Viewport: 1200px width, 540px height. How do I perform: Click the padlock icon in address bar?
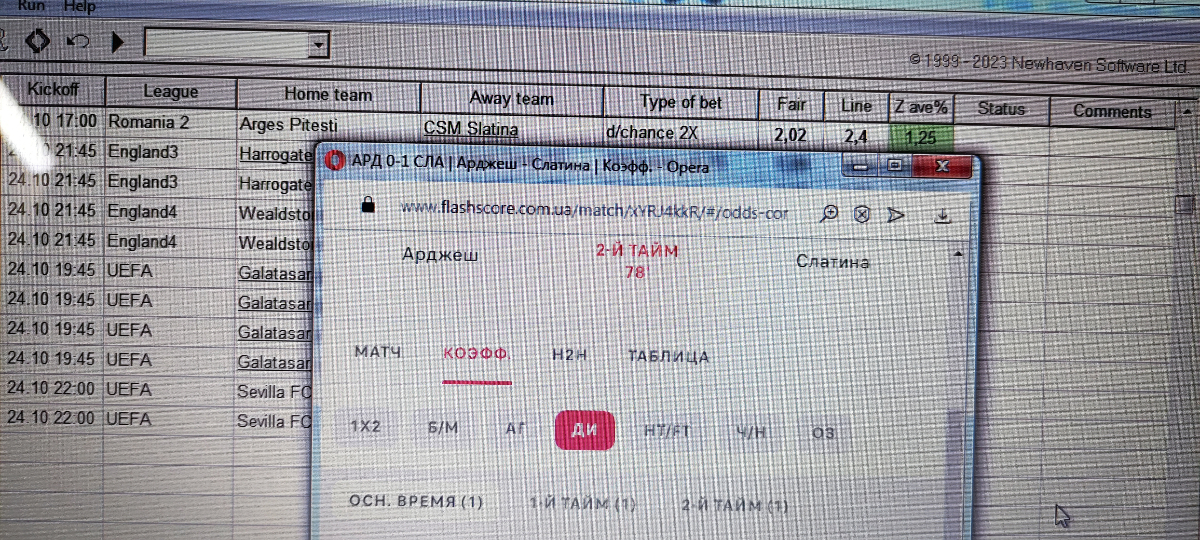[x=368, y=205]
